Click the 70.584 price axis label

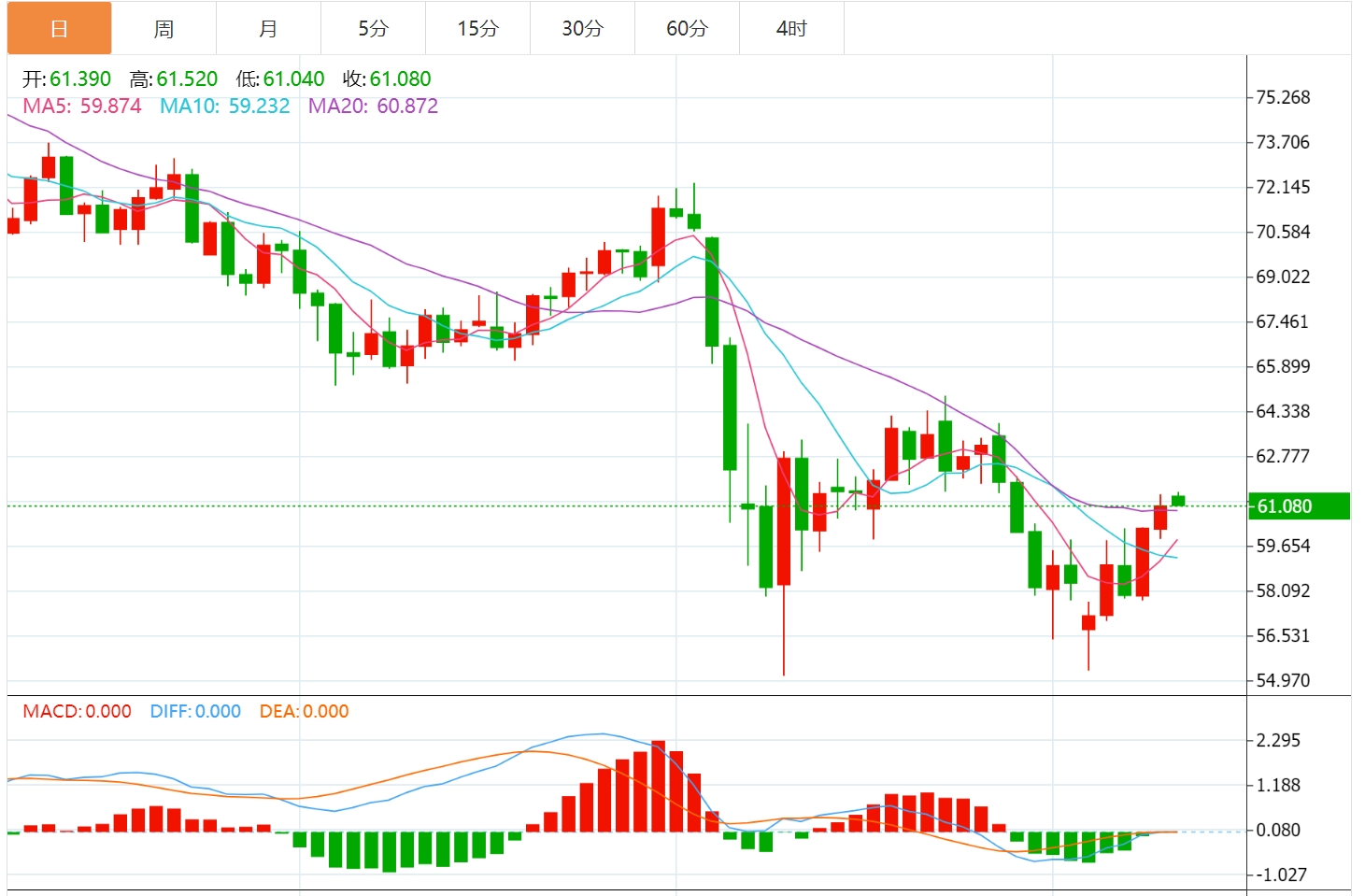pos(1283,232)
